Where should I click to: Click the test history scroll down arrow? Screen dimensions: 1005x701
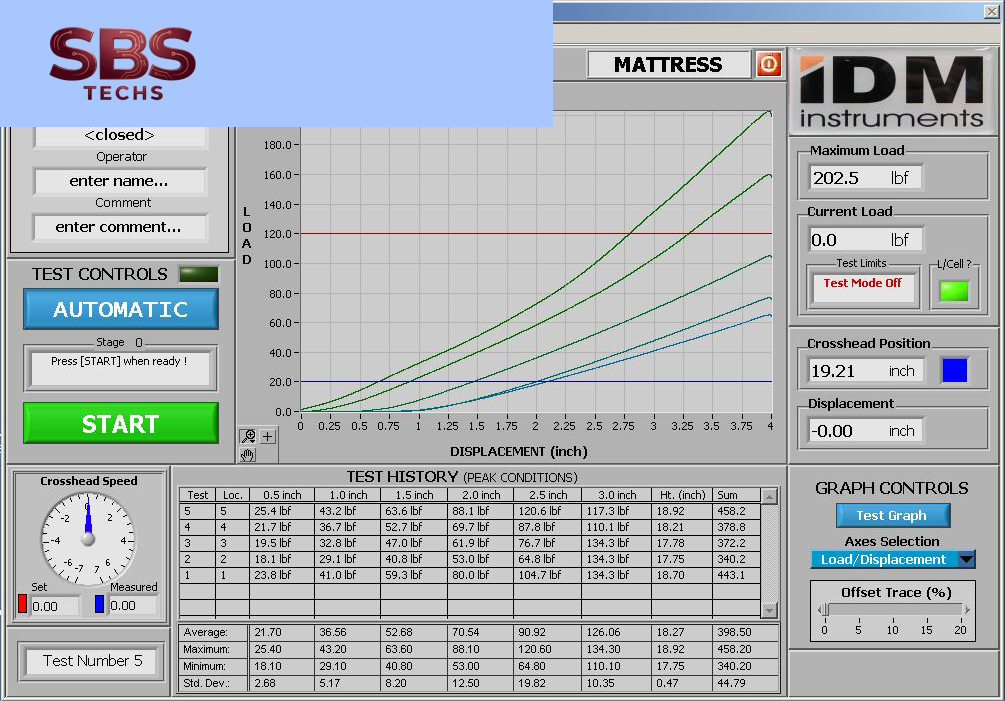tap(769, 610)
